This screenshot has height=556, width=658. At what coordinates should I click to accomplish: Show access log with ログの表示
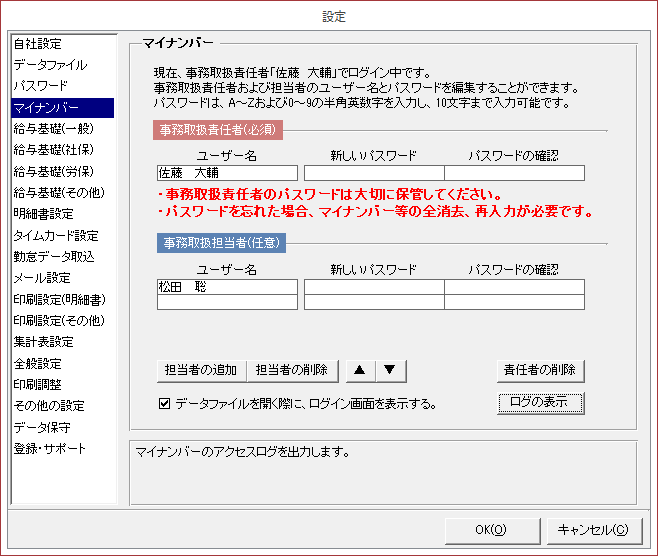tap(540, 403)
